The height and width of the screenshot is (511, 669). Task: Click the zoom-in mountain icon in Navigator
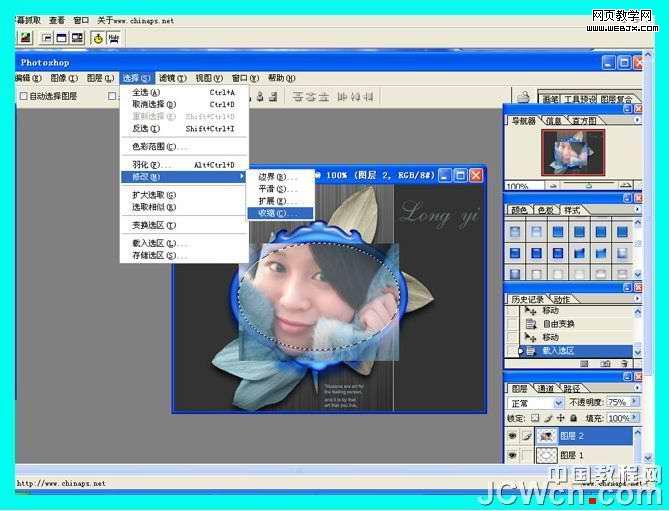point(625,185)
